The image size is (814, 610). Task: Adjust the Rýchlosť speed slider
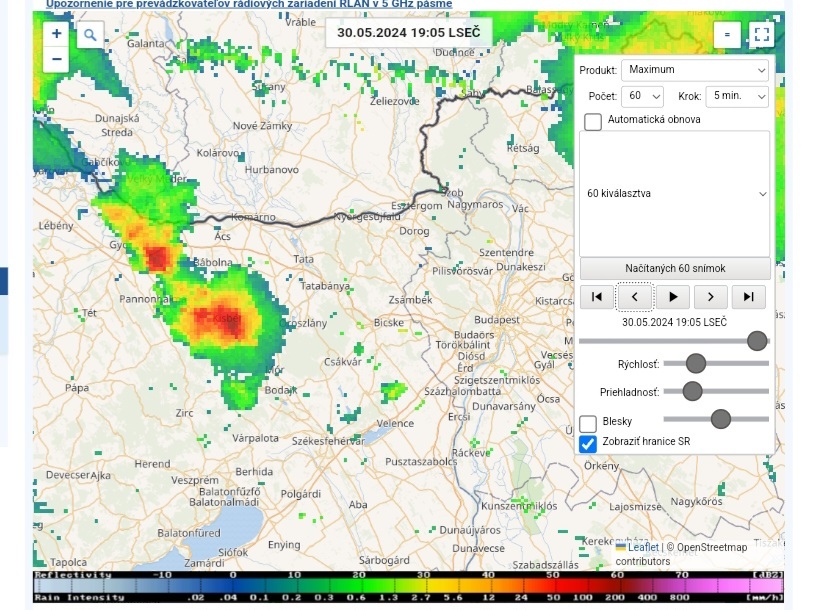click(696, 362)
